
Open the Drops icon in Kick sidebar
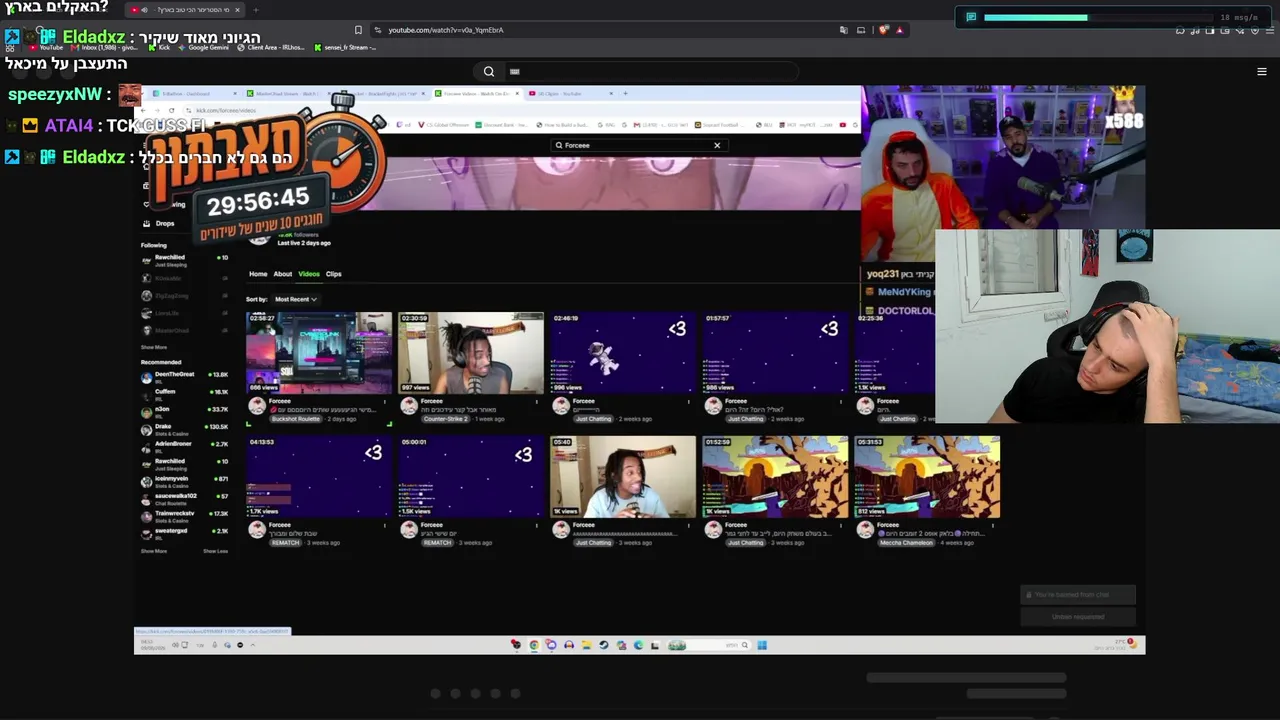[146, 224]
